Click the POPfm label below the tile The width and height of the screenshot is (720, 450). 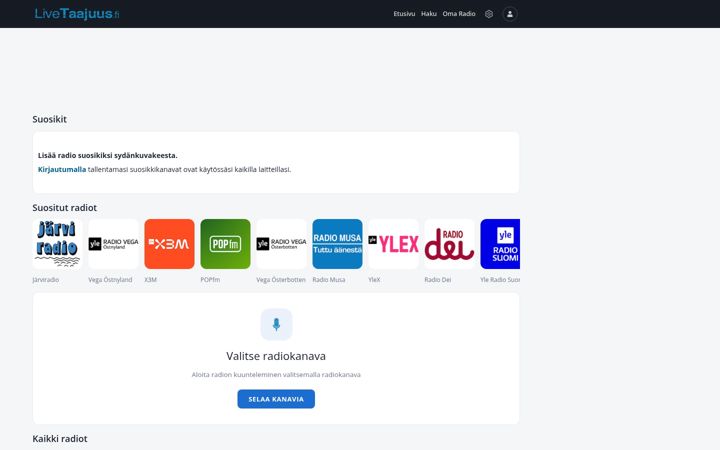210,280
